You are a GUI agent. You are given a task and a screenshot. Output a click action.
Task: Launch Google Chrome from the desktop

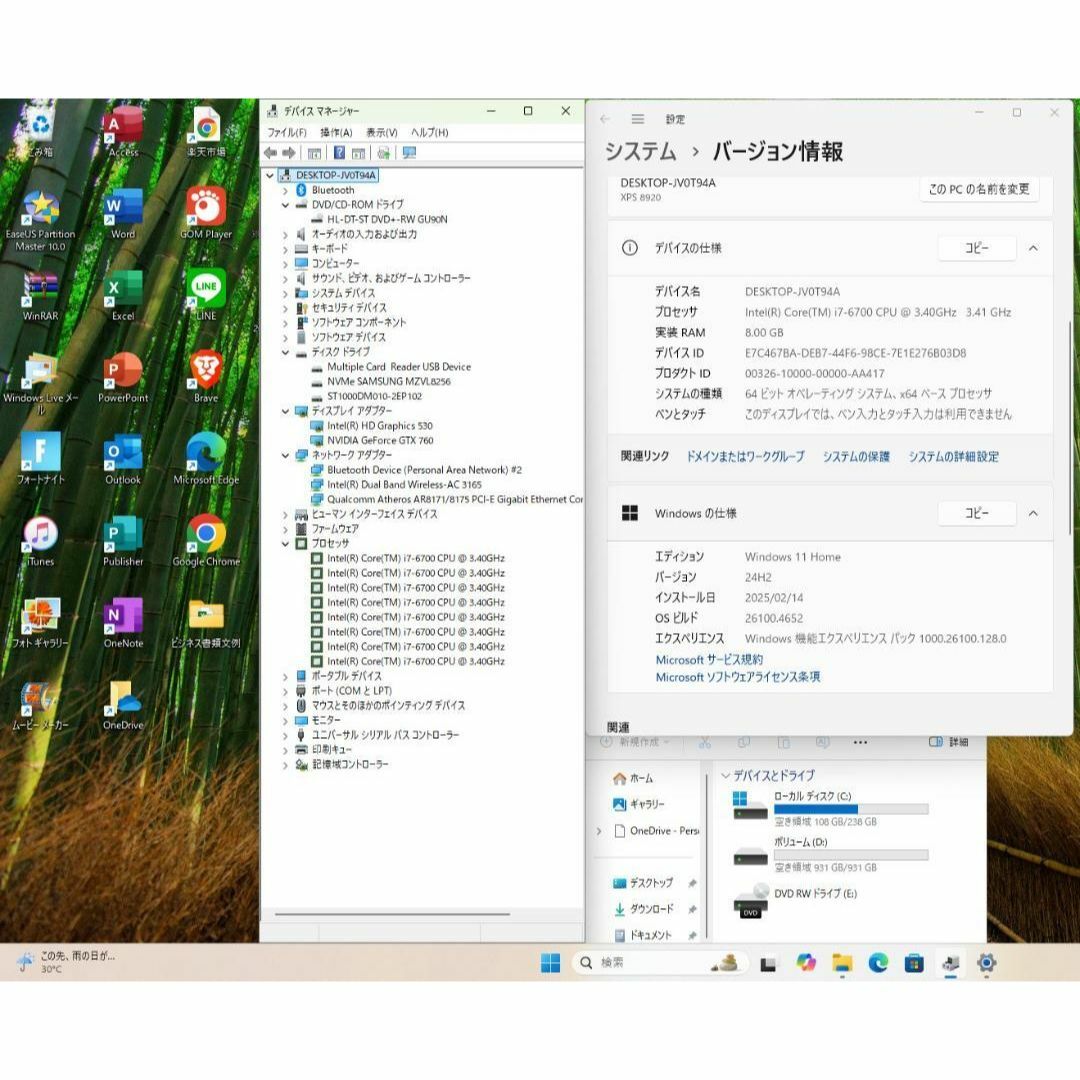206,541
